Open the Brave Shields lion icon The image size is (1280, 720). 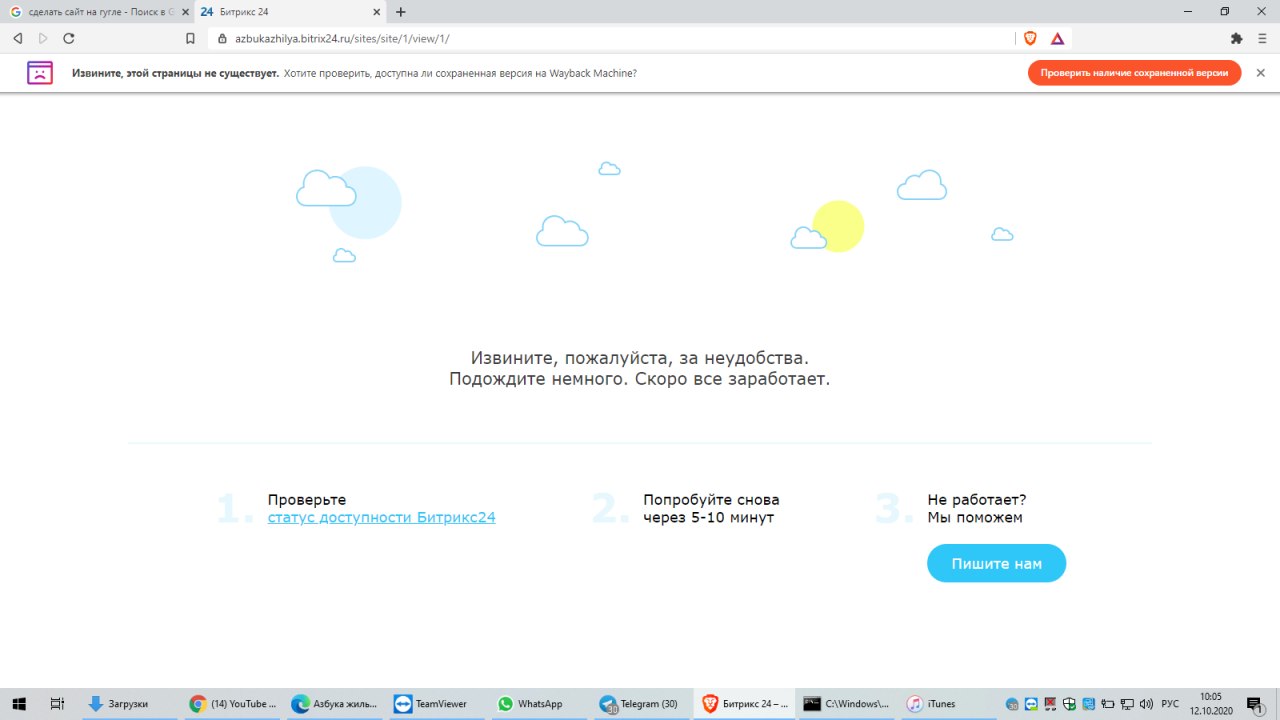tap(1030, 38)
